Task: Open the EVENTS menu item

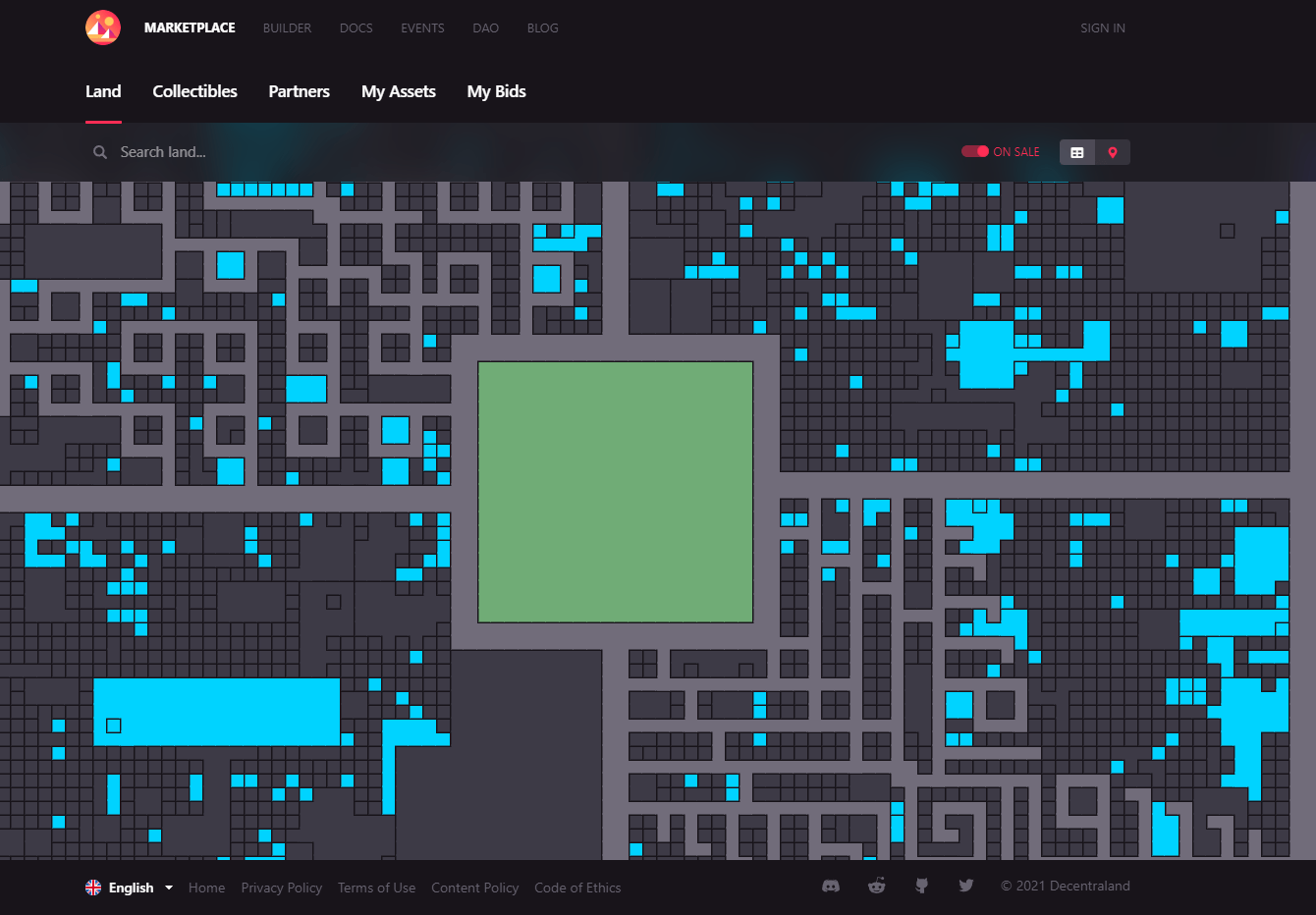Action: (422, 27)
